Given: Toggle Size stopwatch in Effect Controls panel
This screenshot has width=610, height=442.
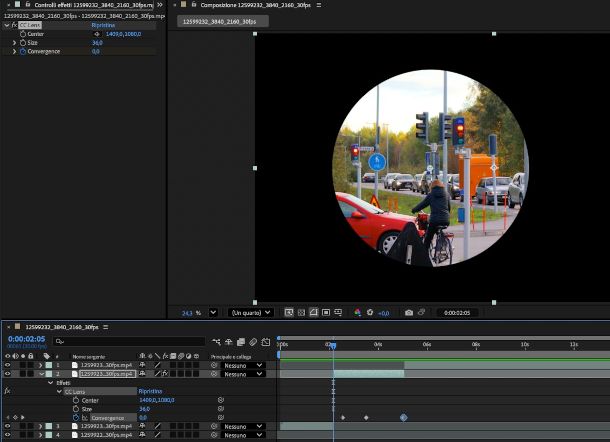Looking at the screenshot, I should coord(23,43).
